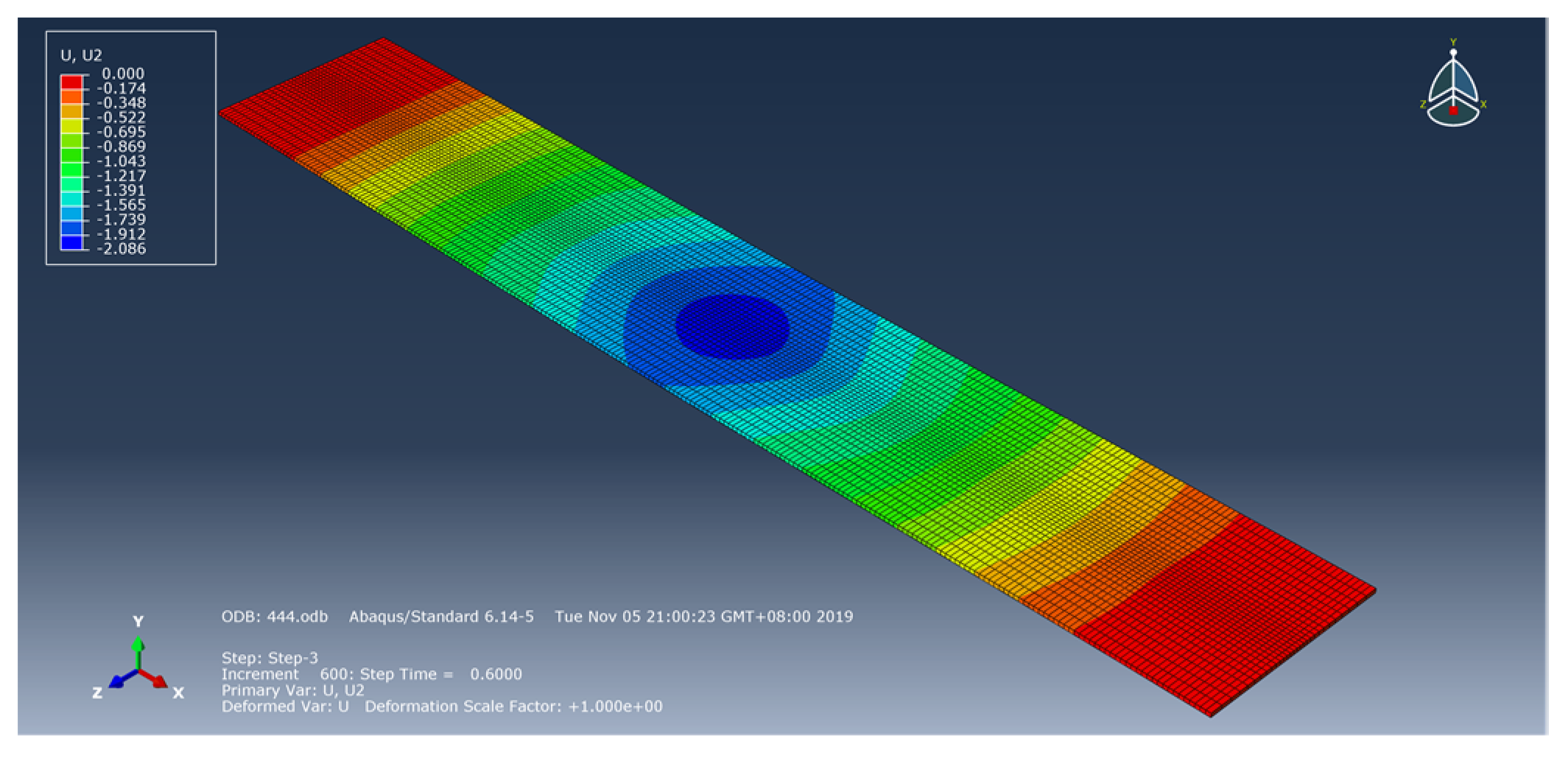The width and height of the screenshot is (1568, 758).
Task: Click the Step: Step-3 label
Action: [x=270, y=658]
